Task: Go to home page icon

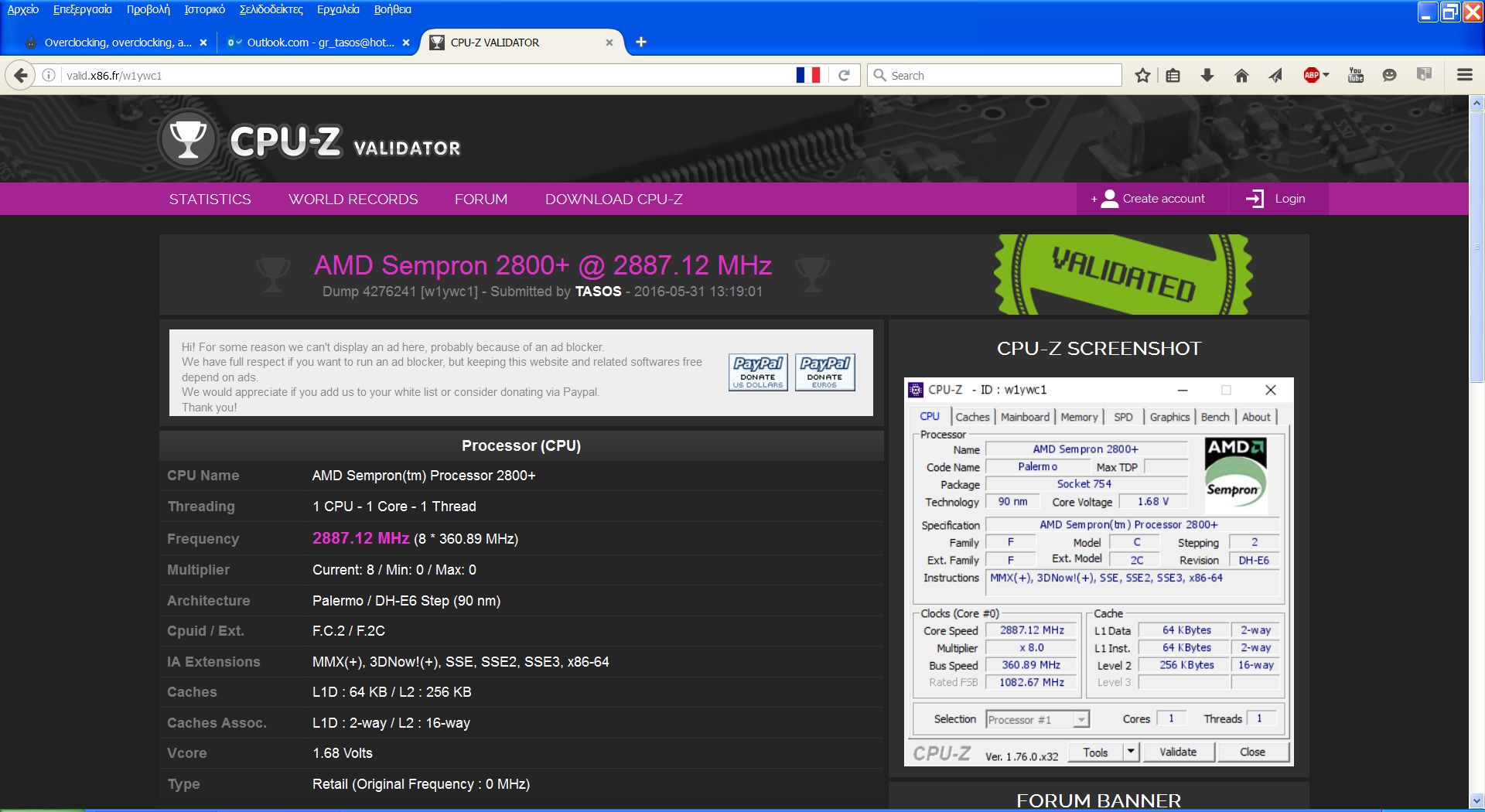Action: click(x=1241, y=75)
